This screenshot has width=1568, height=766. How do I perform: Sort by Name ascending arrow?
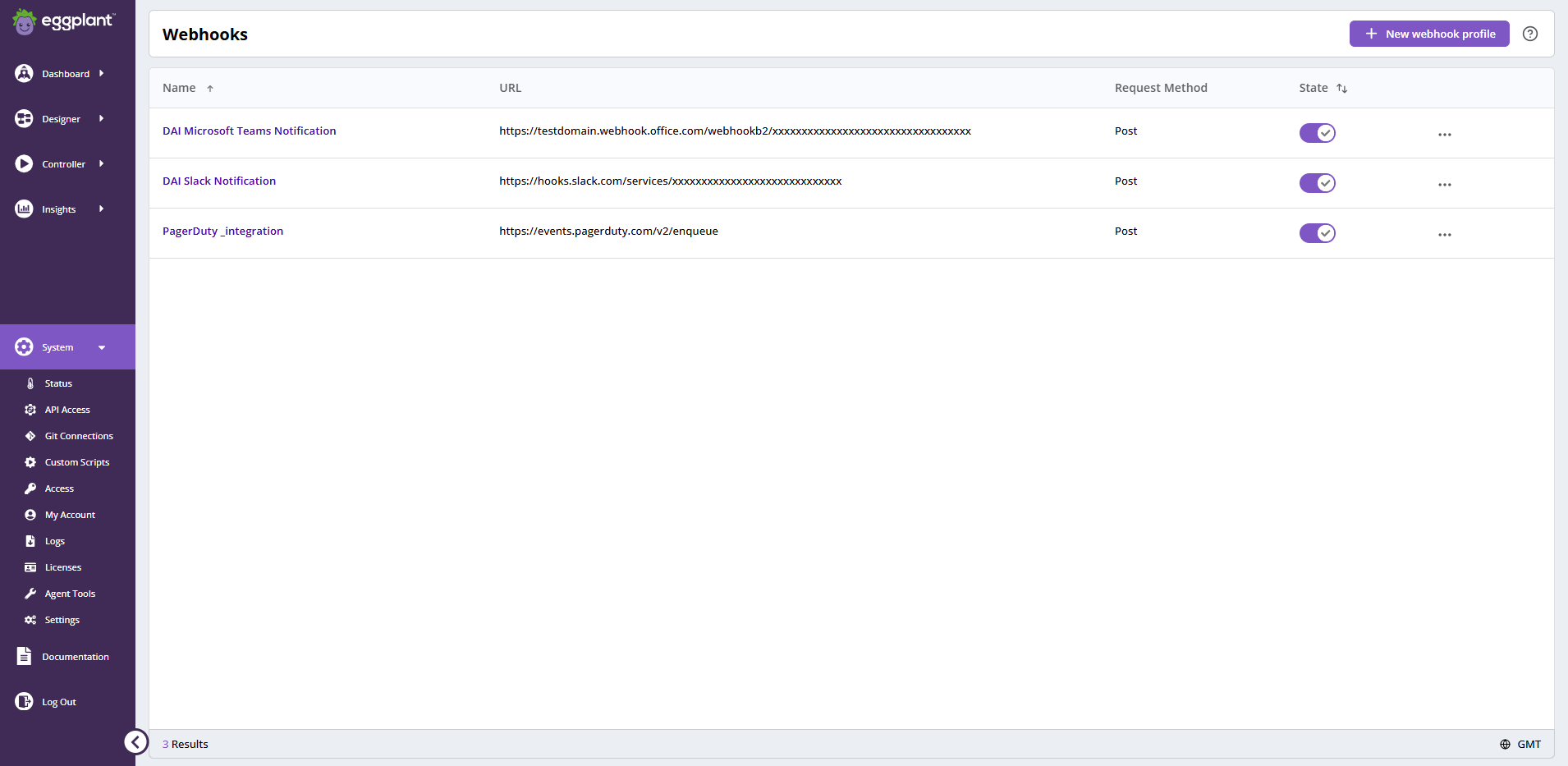(x=210, y=89)
